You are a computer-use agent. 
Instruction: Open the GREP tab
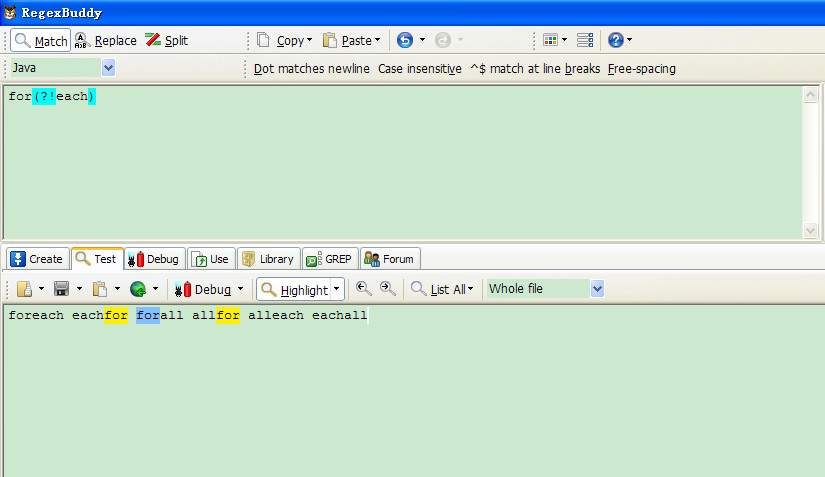coord(330,259)
